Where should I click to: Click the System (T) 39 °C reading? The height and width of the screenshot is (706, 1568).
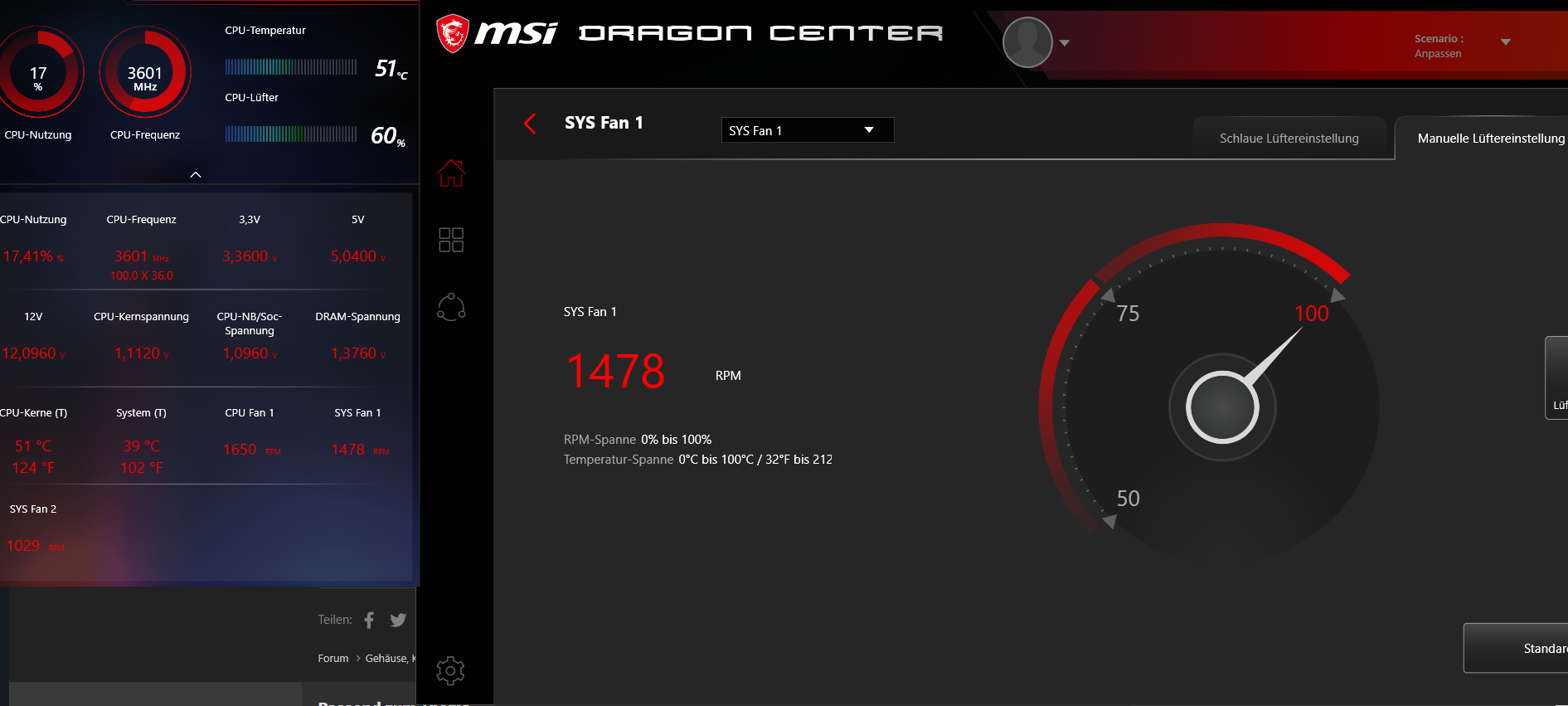[x=142, y=446]
